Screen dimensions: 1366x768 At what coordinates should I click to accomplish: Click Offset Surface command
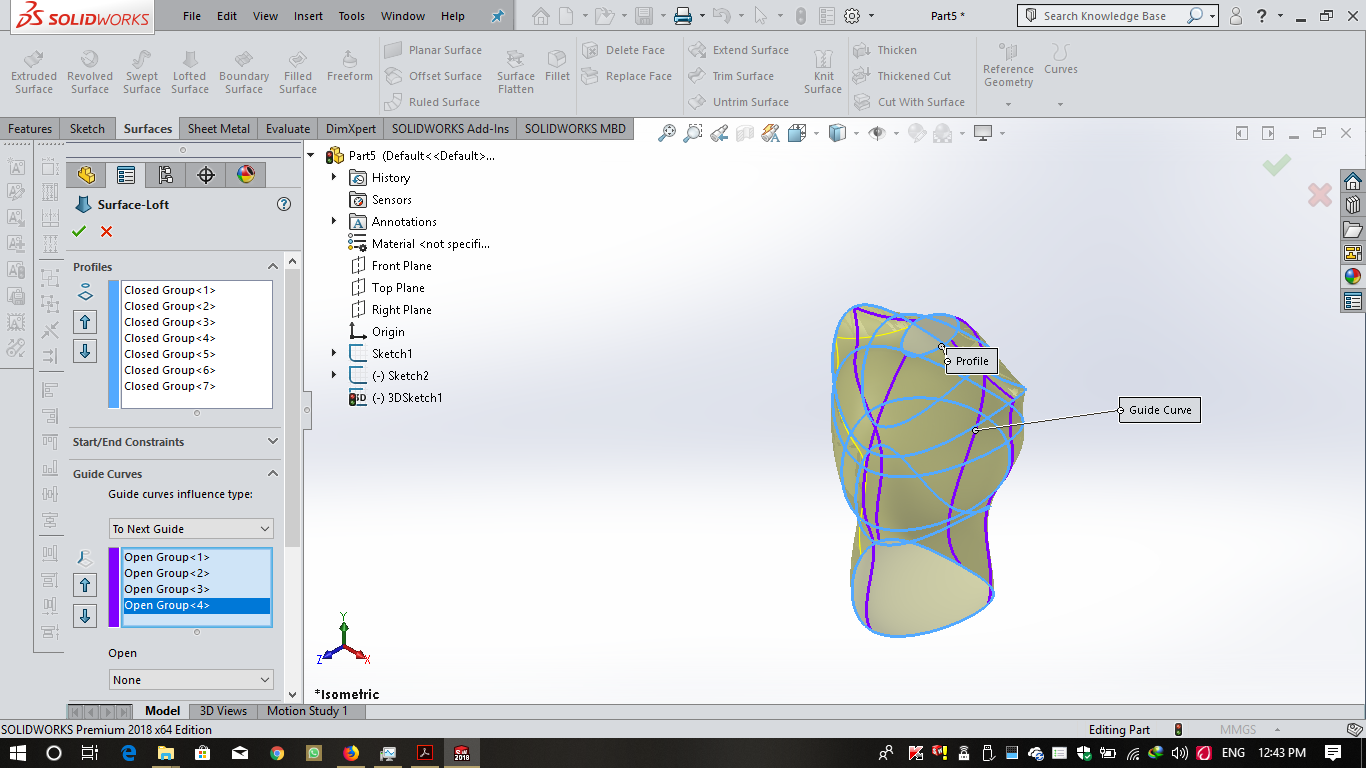coord(433,76)
